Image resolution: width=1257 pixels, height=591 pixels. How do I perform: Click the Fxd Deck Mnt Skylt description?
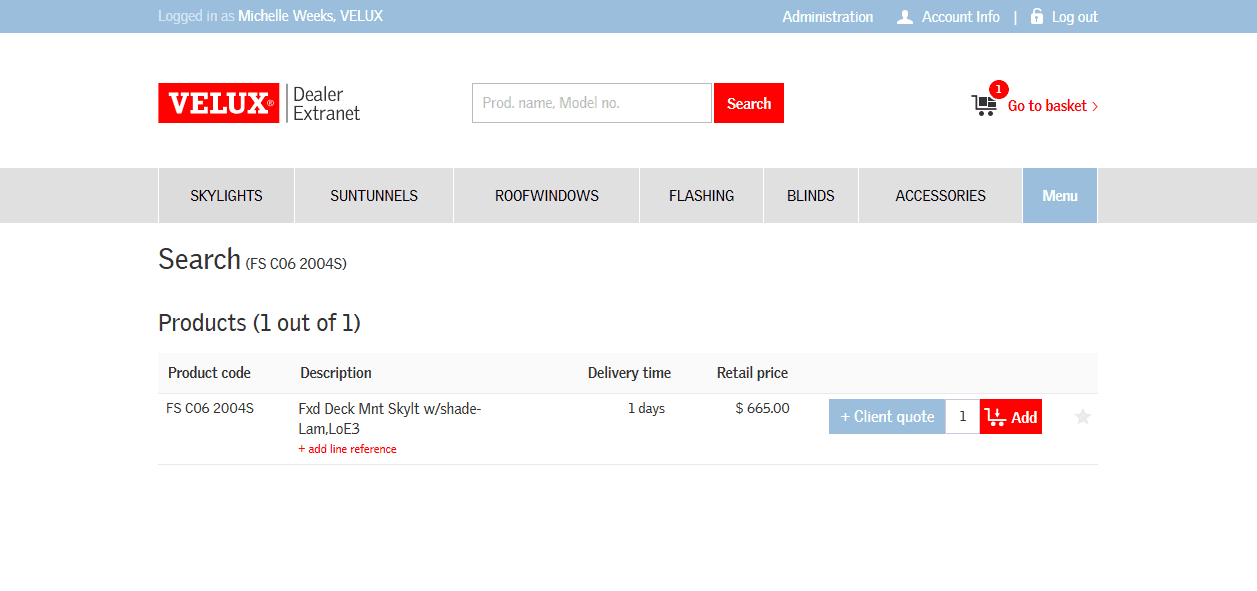390,419
